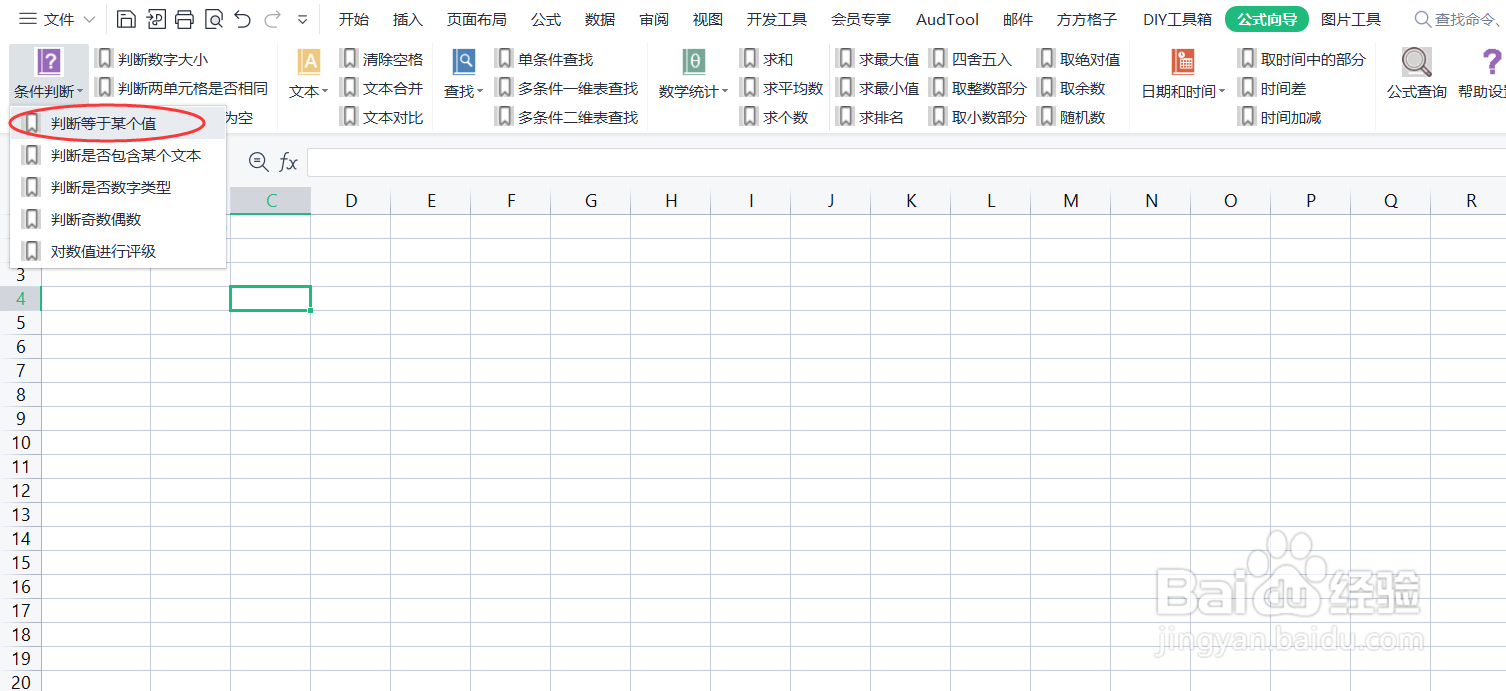Switch to the 邮件 tab

pos(1017,19)
